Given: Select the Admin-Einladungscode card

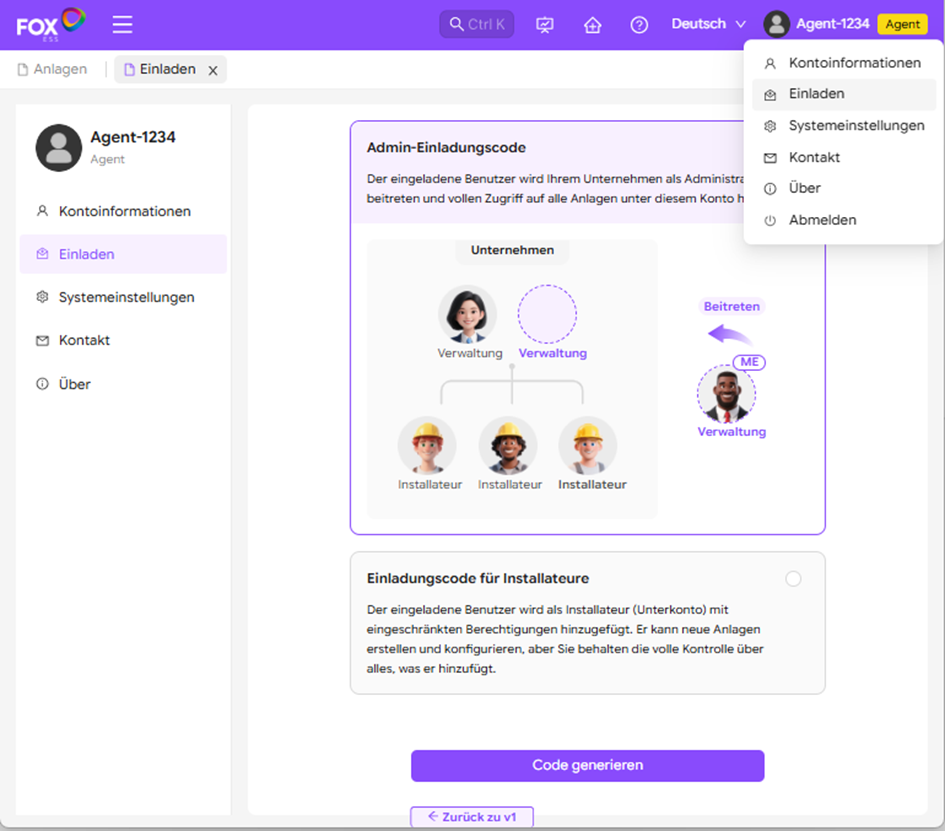Looking at the screenshot, I should (588, 328).
